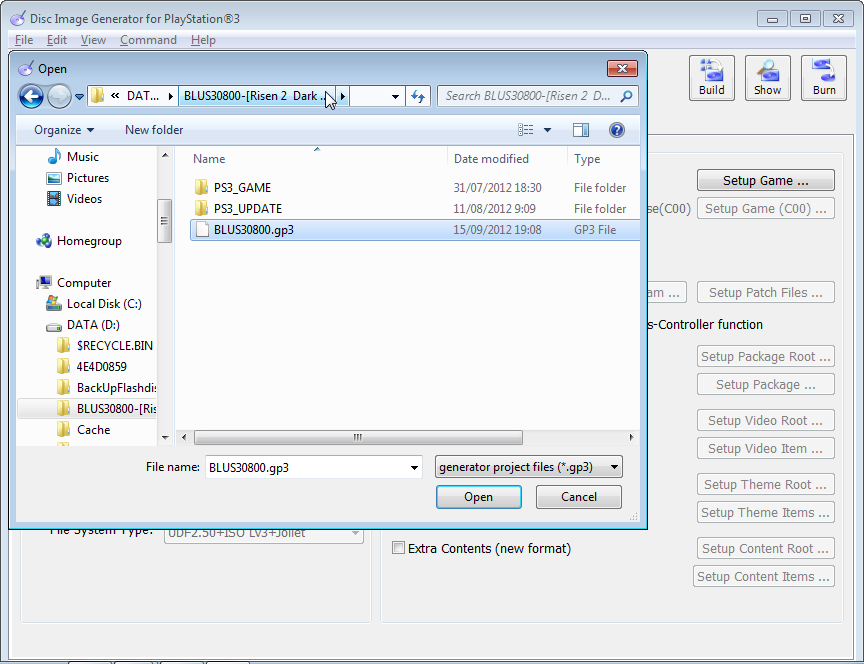Screen dimensions: 864x664
Task: Click scroll-down arrow of navigation pane
Action: coord(165,438)
